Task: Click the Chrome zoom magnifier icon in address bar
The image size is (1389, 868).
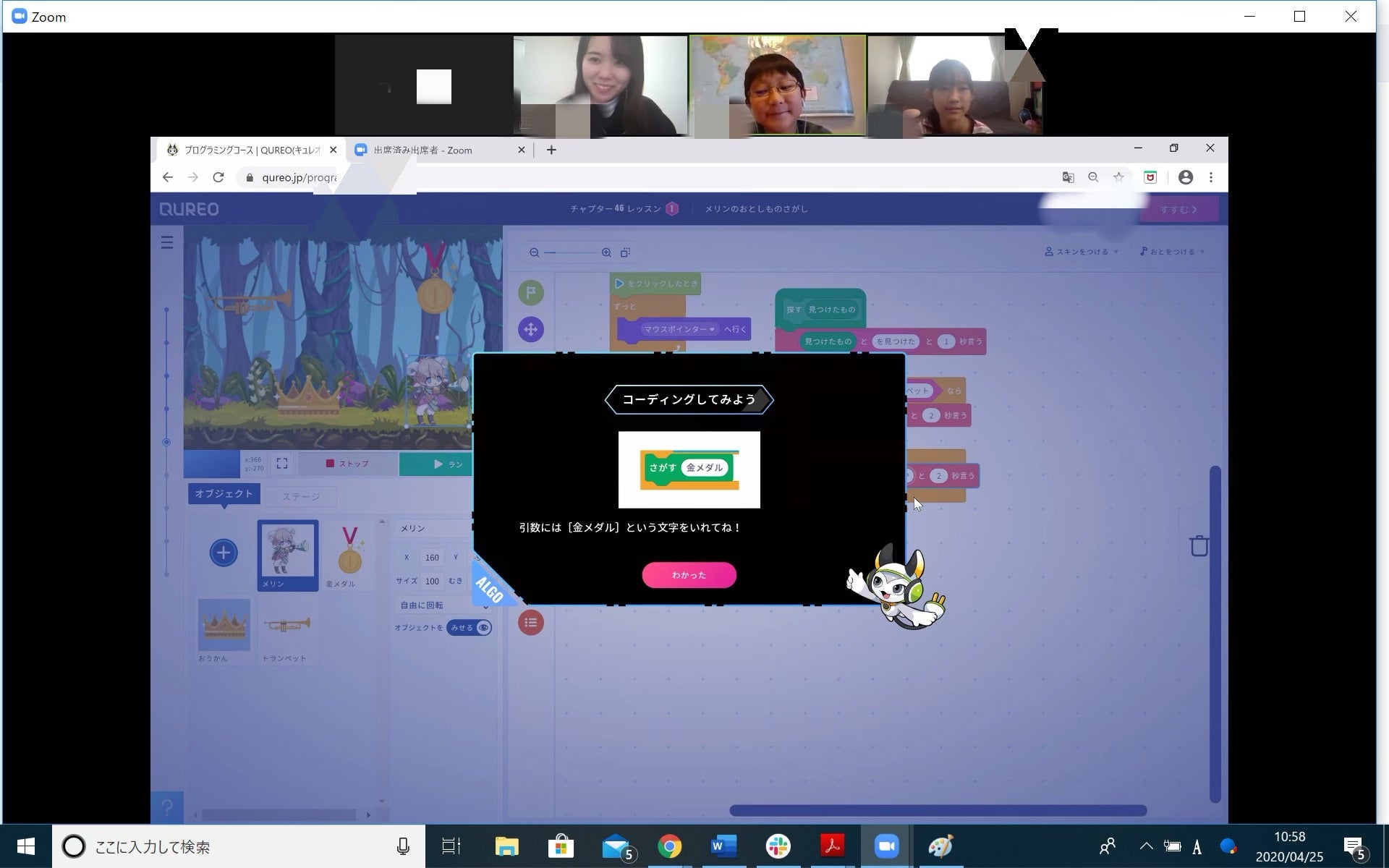Action: [x=1093, y=177]
